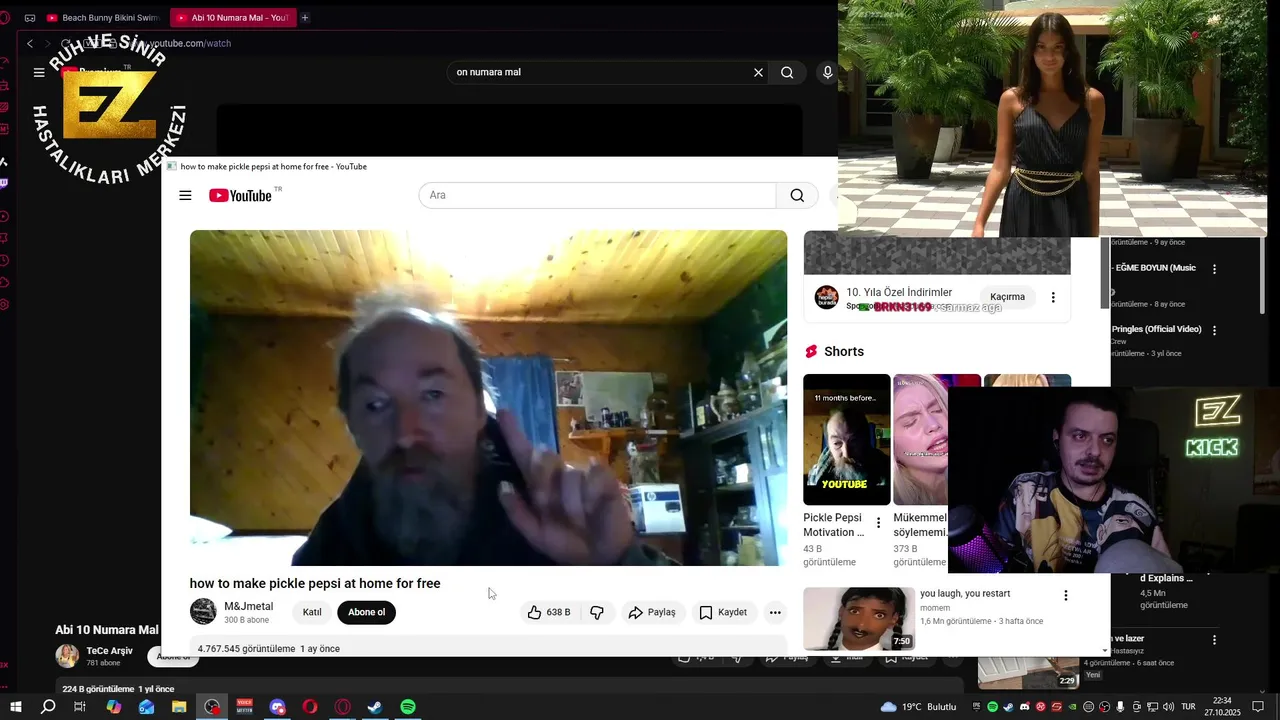
Task: Like the pickle pepsi video (638 B)
Action: click(x=548, y=612)
